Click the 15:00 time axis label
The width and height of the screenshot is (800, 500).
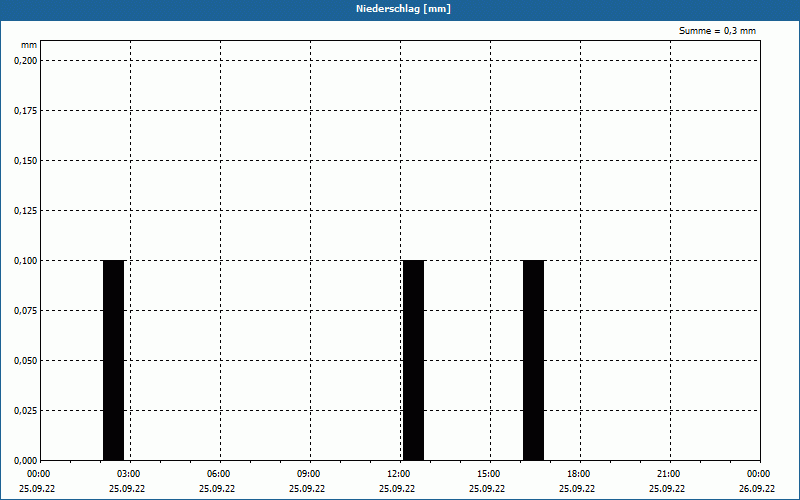489,474
